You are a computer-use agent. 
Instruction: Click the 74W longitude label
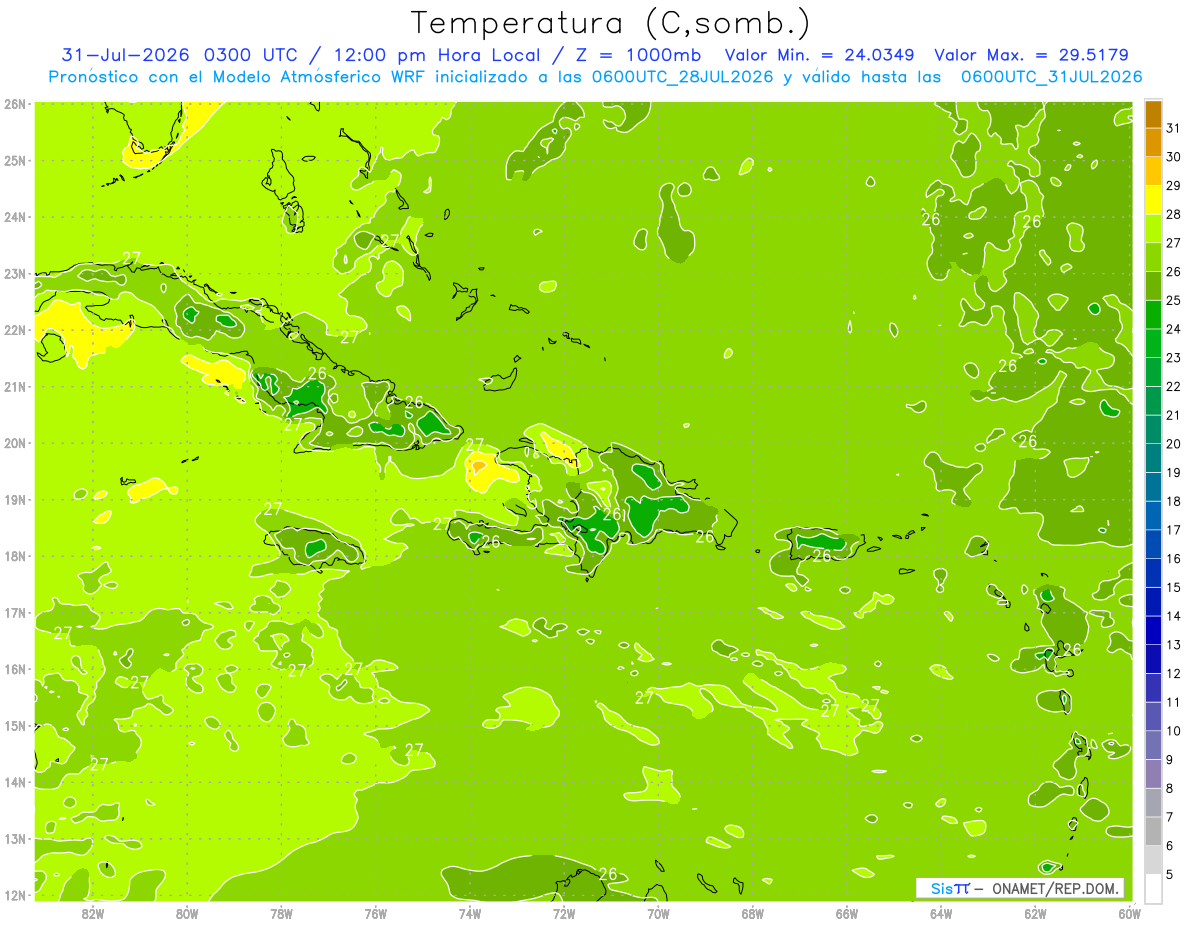tap(470, 912)
